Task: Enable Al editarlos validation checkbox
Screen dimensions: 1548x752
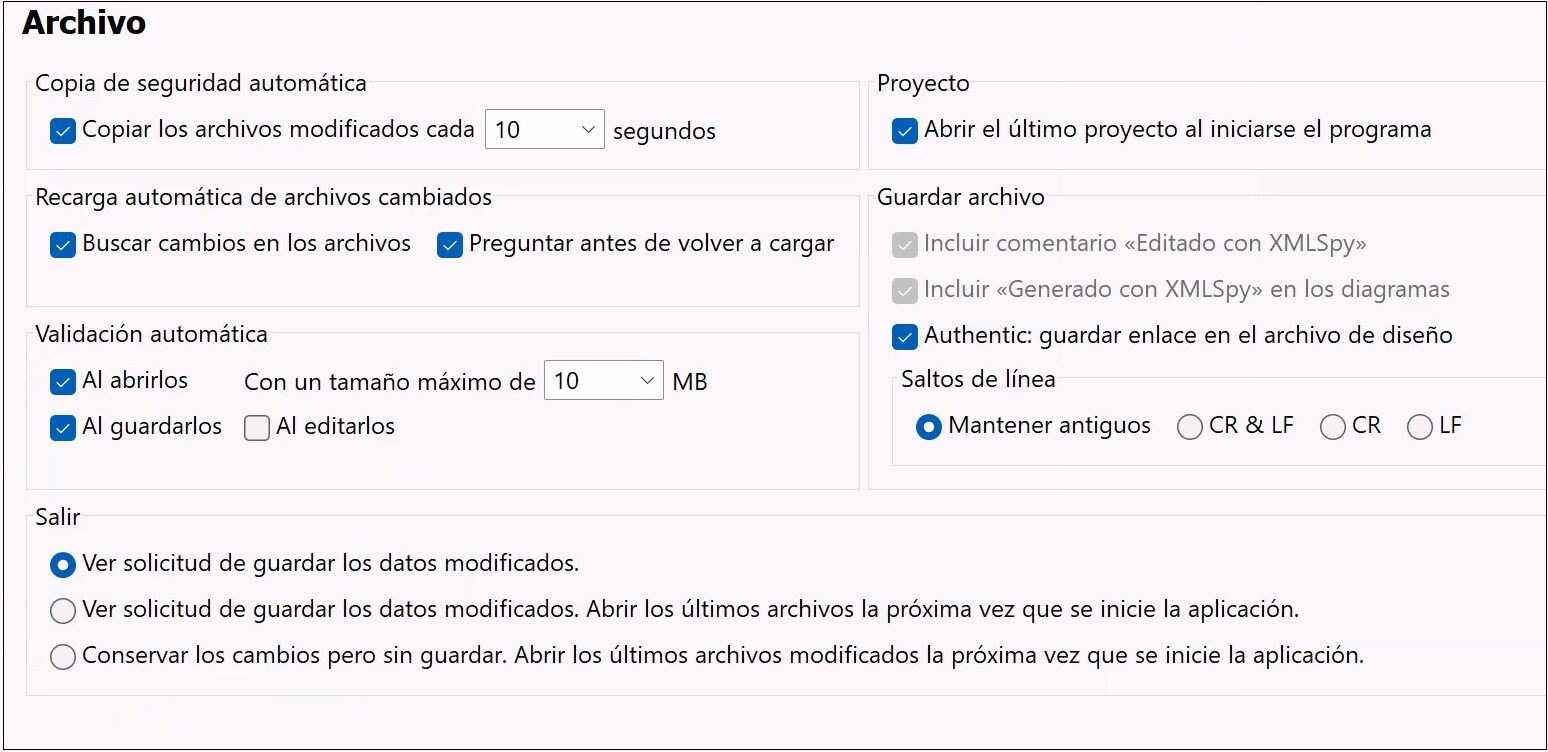Action: pyautogui.click(x=257, y=428)
